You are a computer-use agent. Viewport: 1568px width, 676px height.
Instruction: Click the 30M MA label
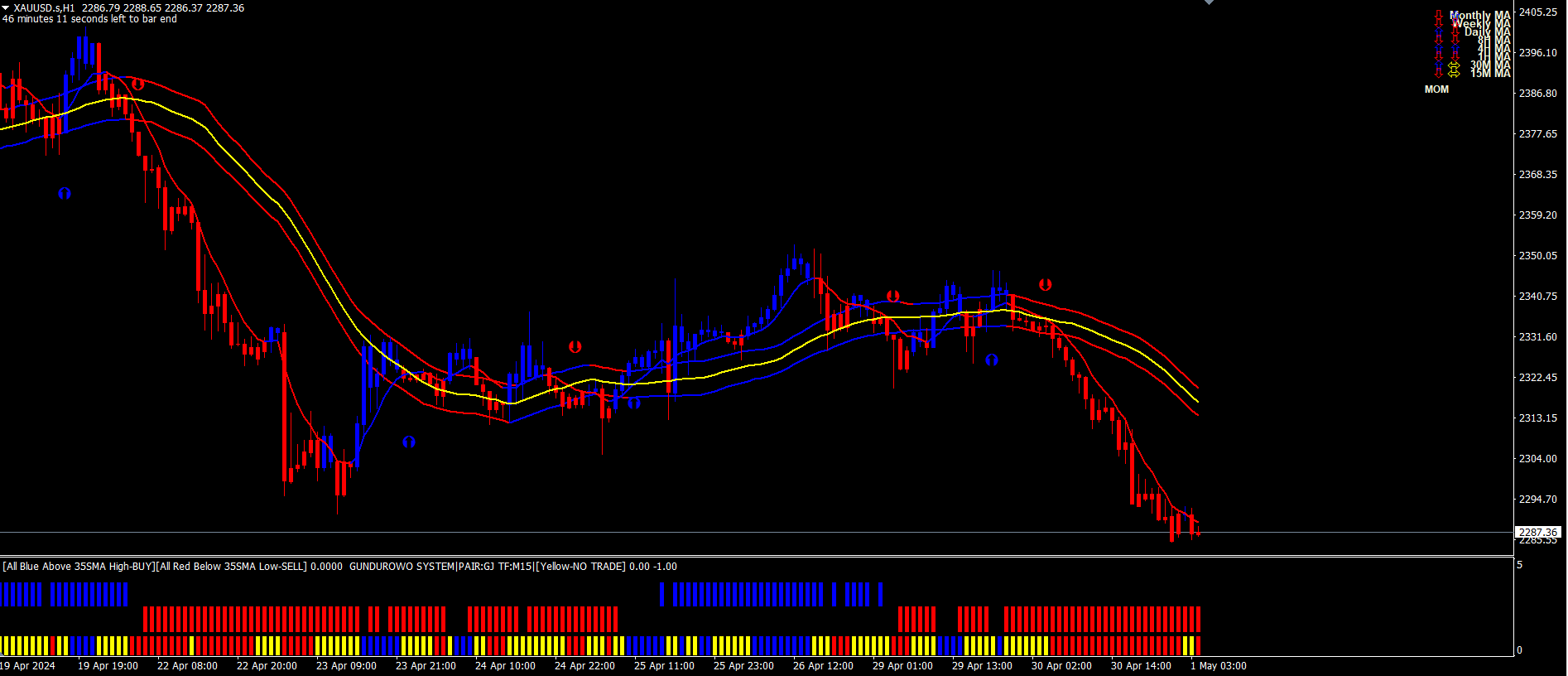click(1491, 65)
